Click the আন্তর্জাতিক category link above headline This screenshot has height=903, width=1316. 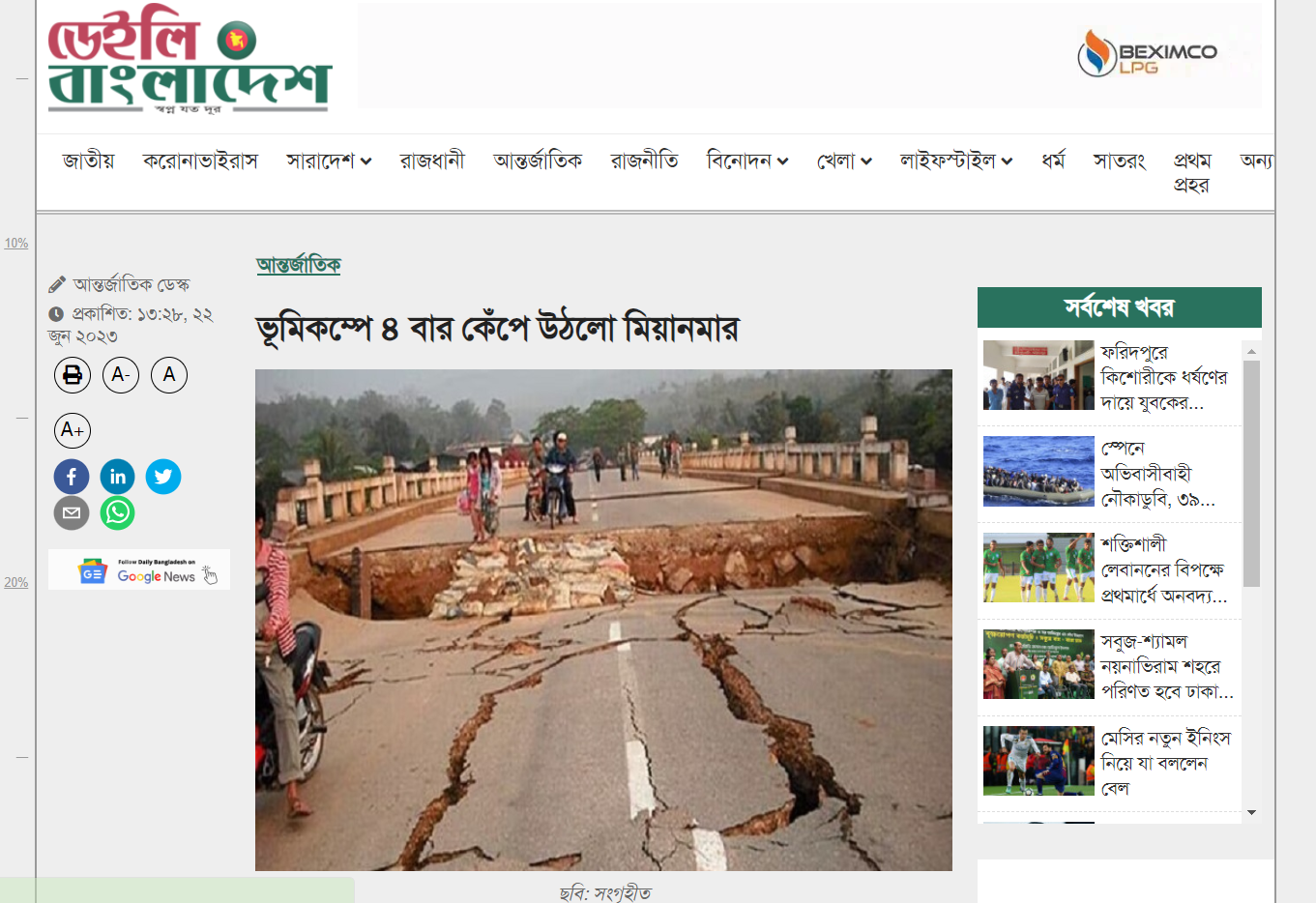click(x=299, y=265)
